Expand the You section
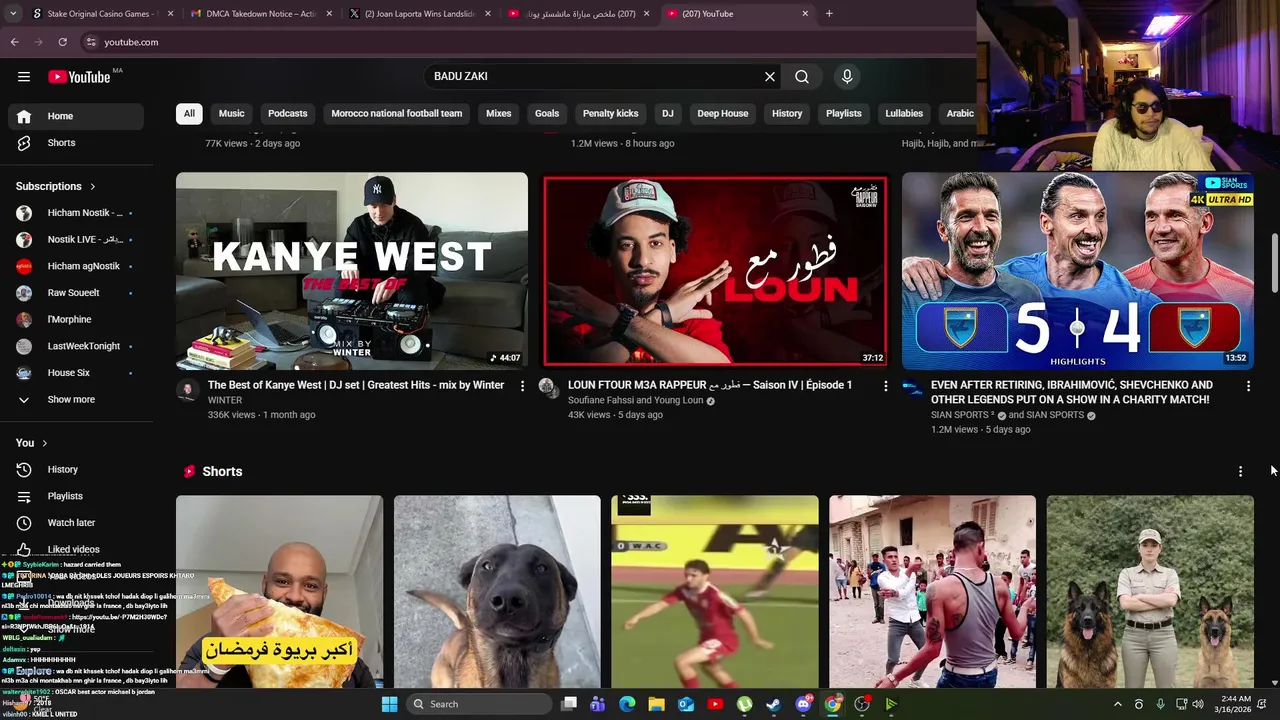 [32, 443]
